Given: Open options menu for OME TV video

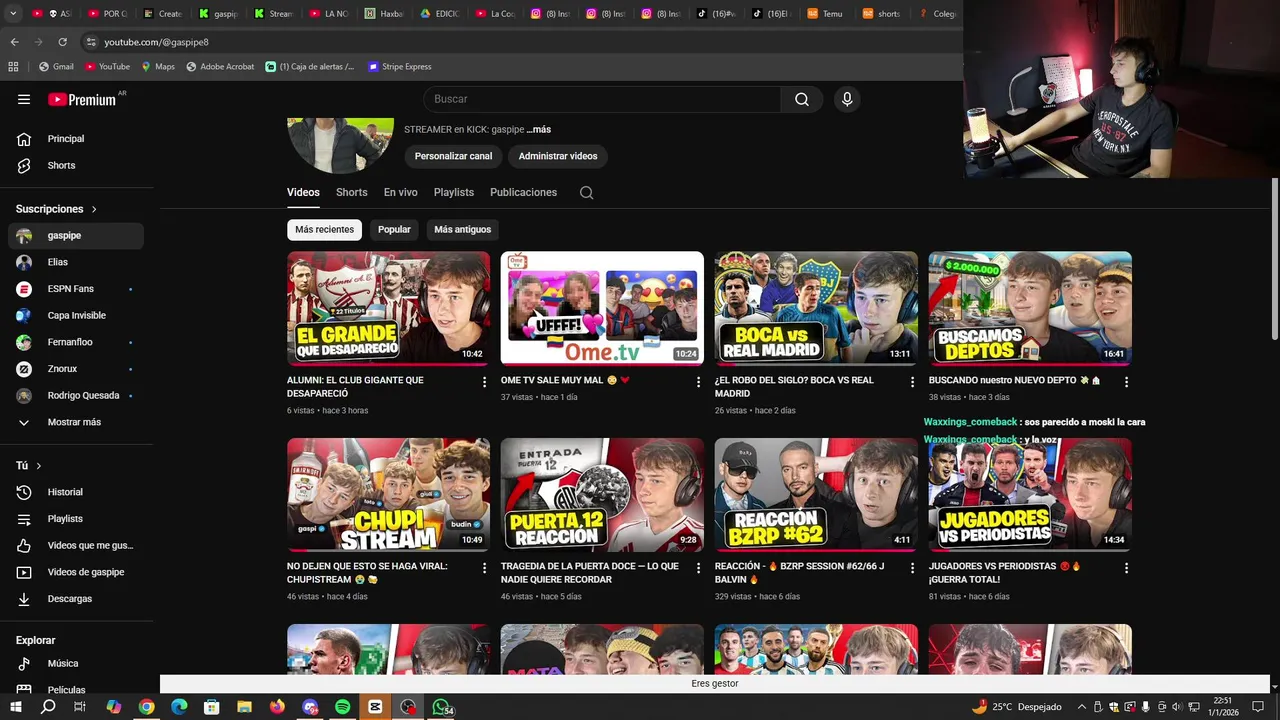Looking at the screenshot, I should coord(699,382).
